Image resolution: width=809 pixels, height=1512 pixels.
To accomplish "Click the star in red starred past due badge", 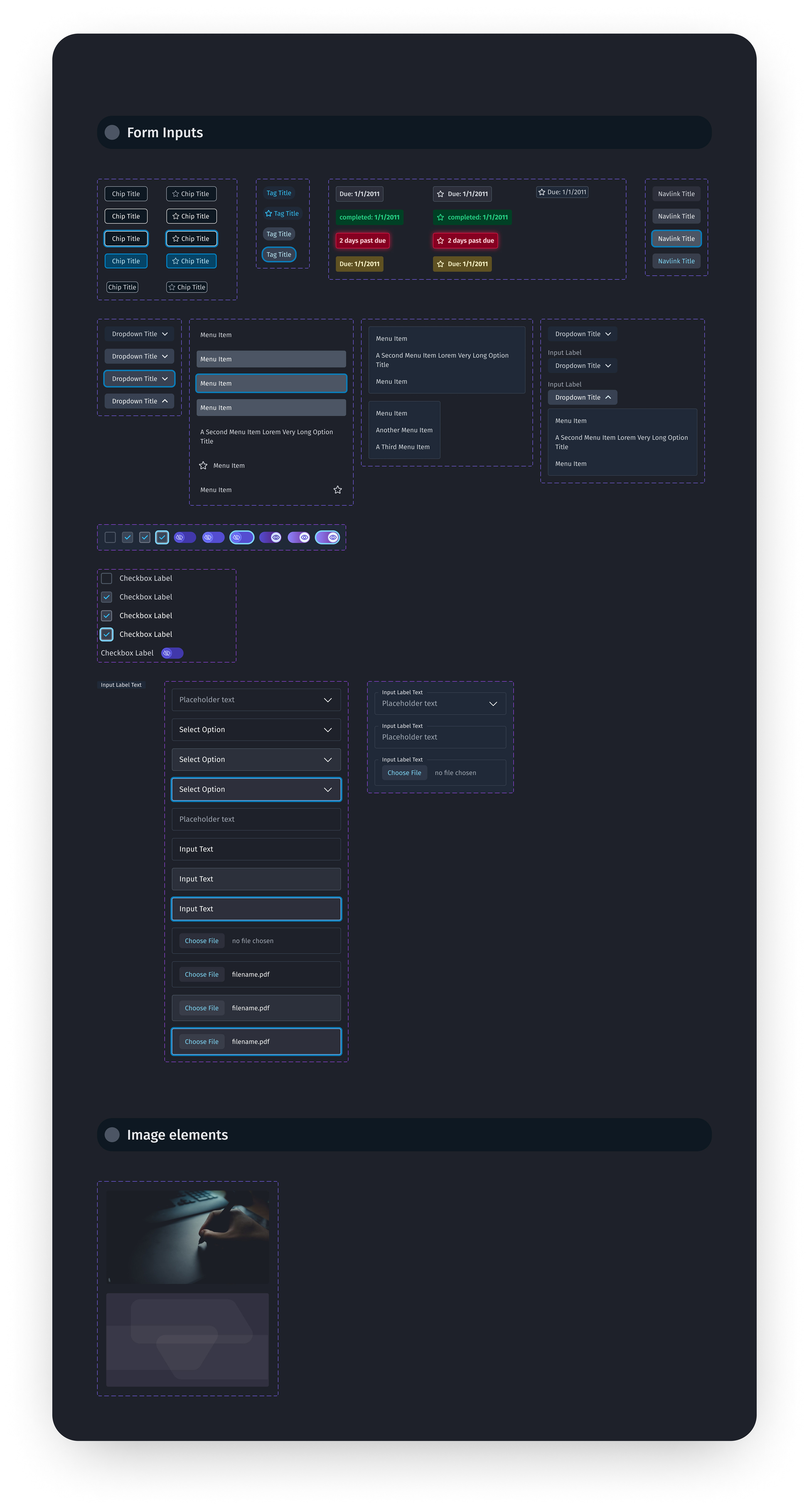I will [440, 241].
